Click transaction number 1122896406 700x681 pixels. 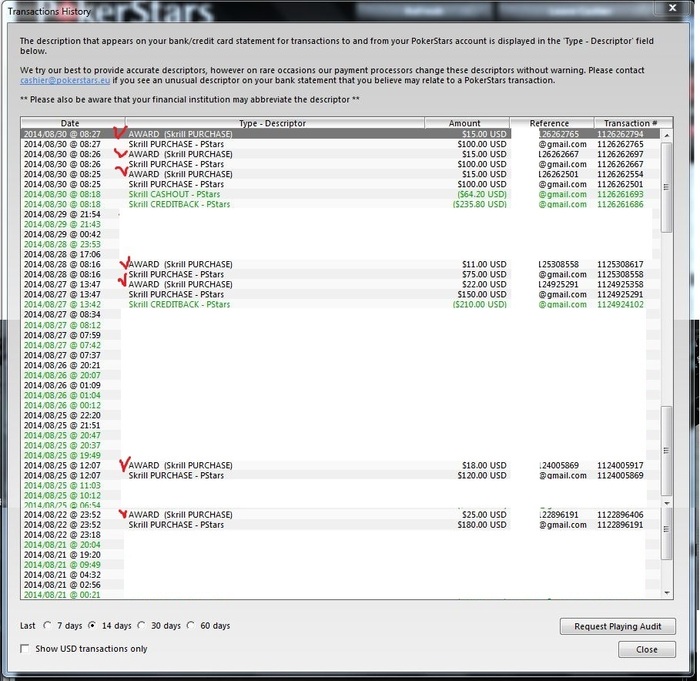pos(620,514)
